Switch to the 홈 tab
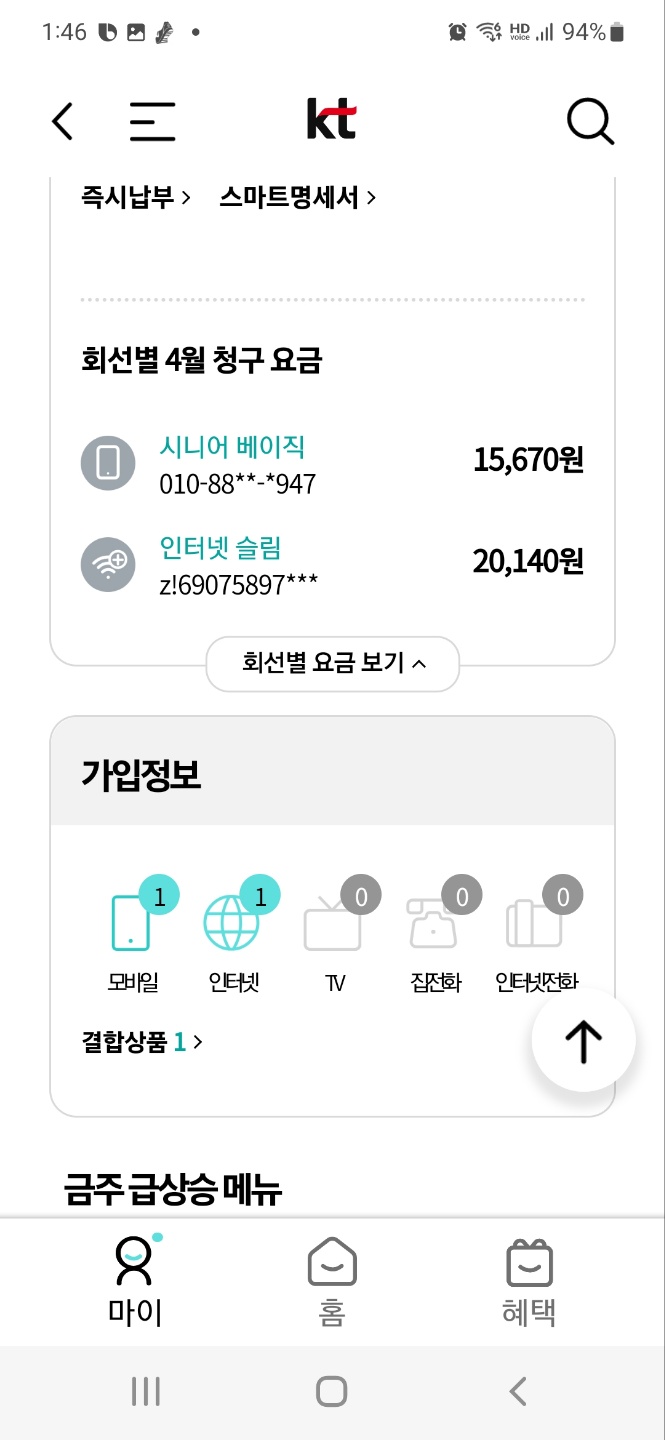665x1440 pixels. click(x=332, y=1280)
